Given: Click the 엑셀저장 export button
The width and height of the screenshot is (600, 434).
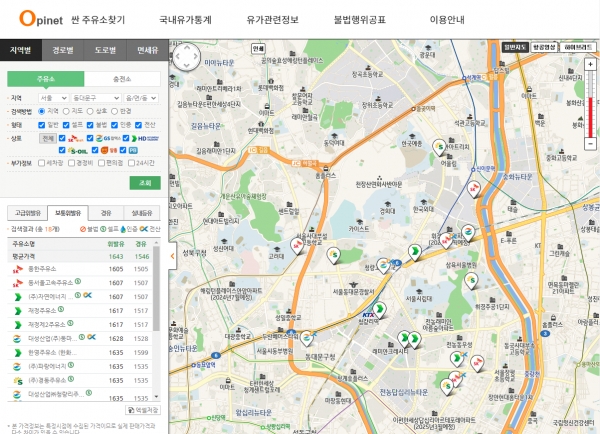Looking at the screenshot, I should coord(143,410).
